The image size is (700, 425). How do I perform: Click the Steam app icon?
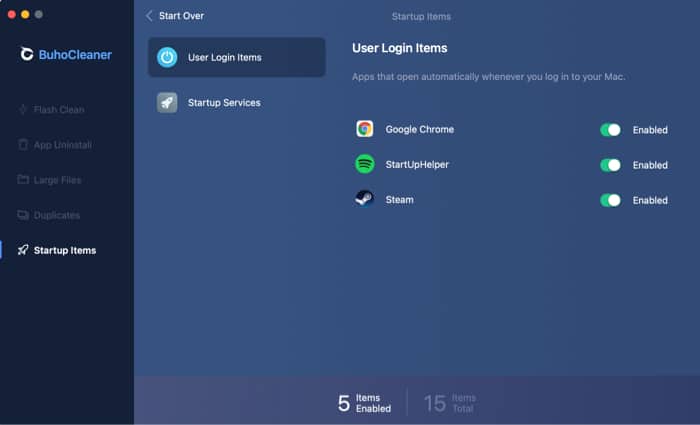365,199
